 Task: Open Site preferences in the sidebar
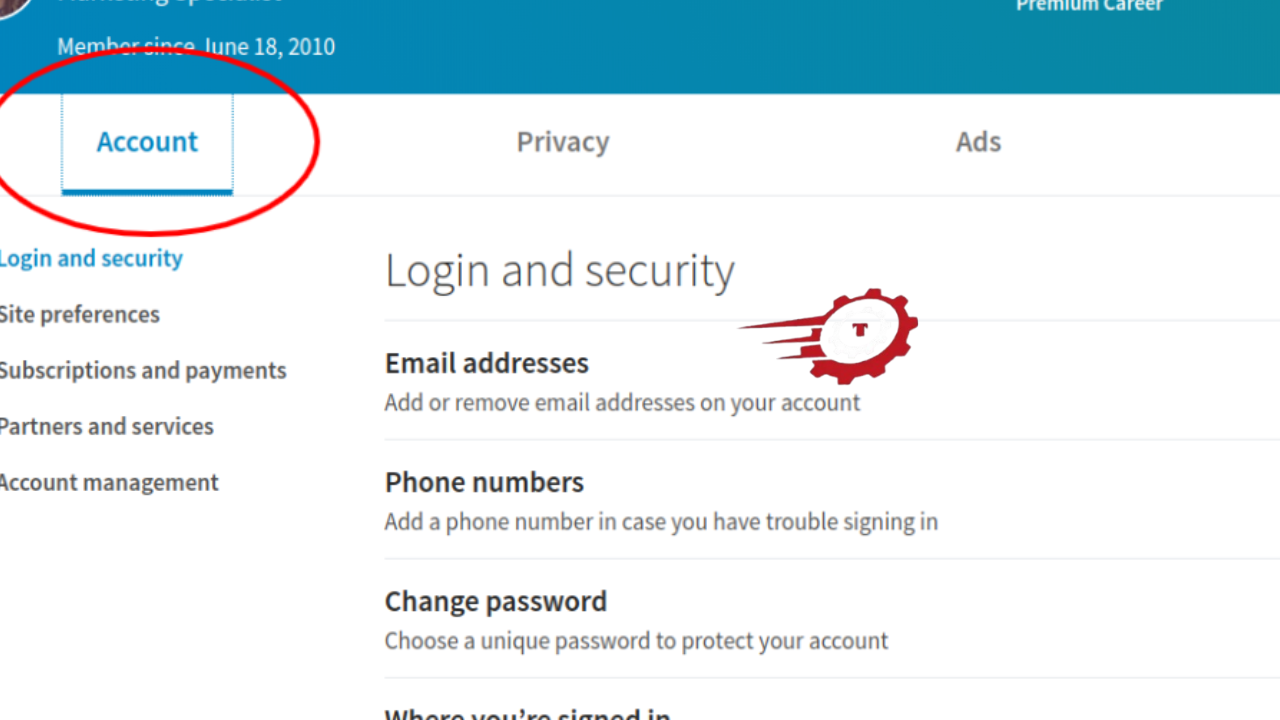[x=79, y=314]
